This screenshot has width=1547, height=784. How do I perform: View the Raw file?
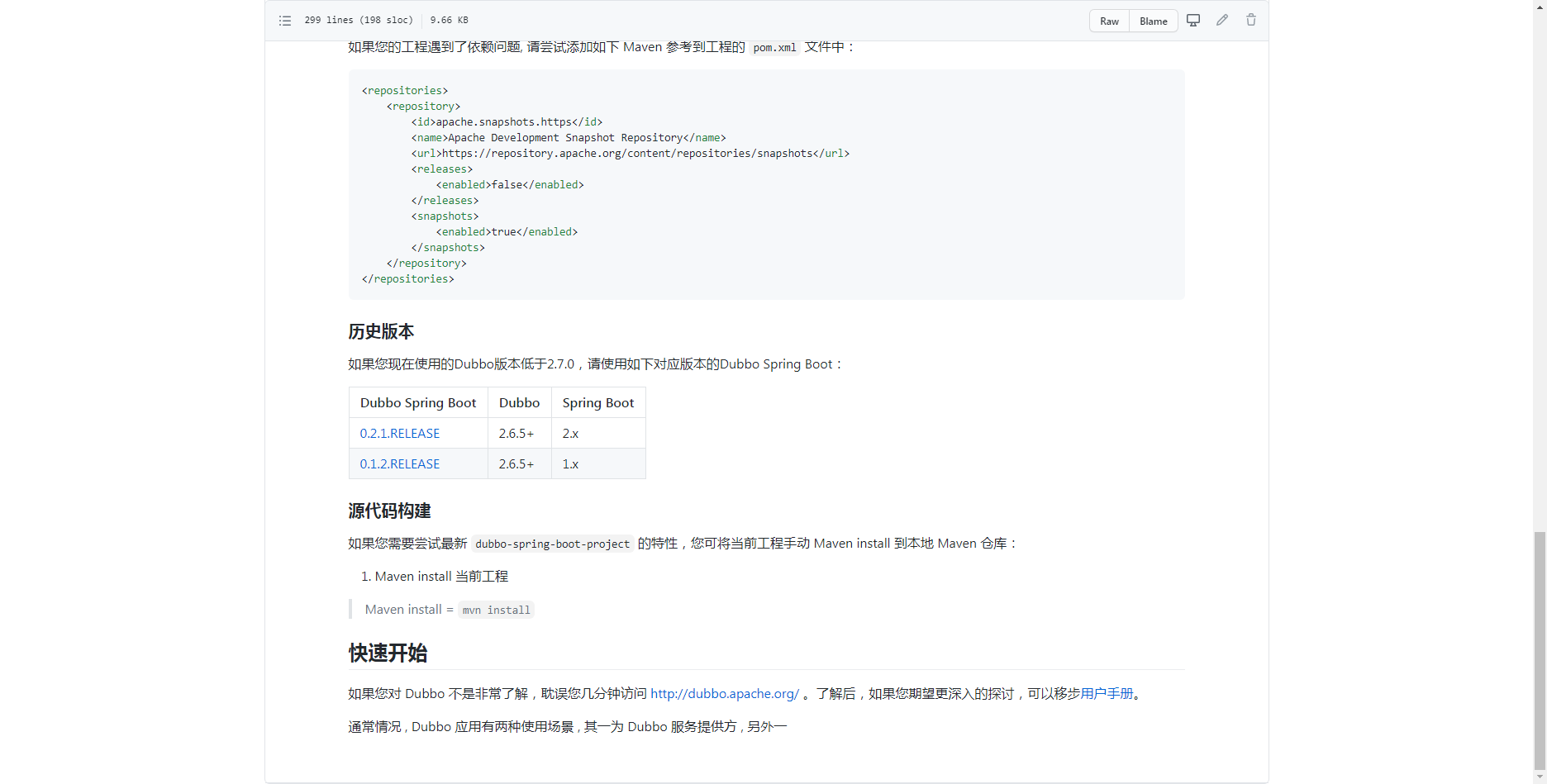(x=1109, y=21)
